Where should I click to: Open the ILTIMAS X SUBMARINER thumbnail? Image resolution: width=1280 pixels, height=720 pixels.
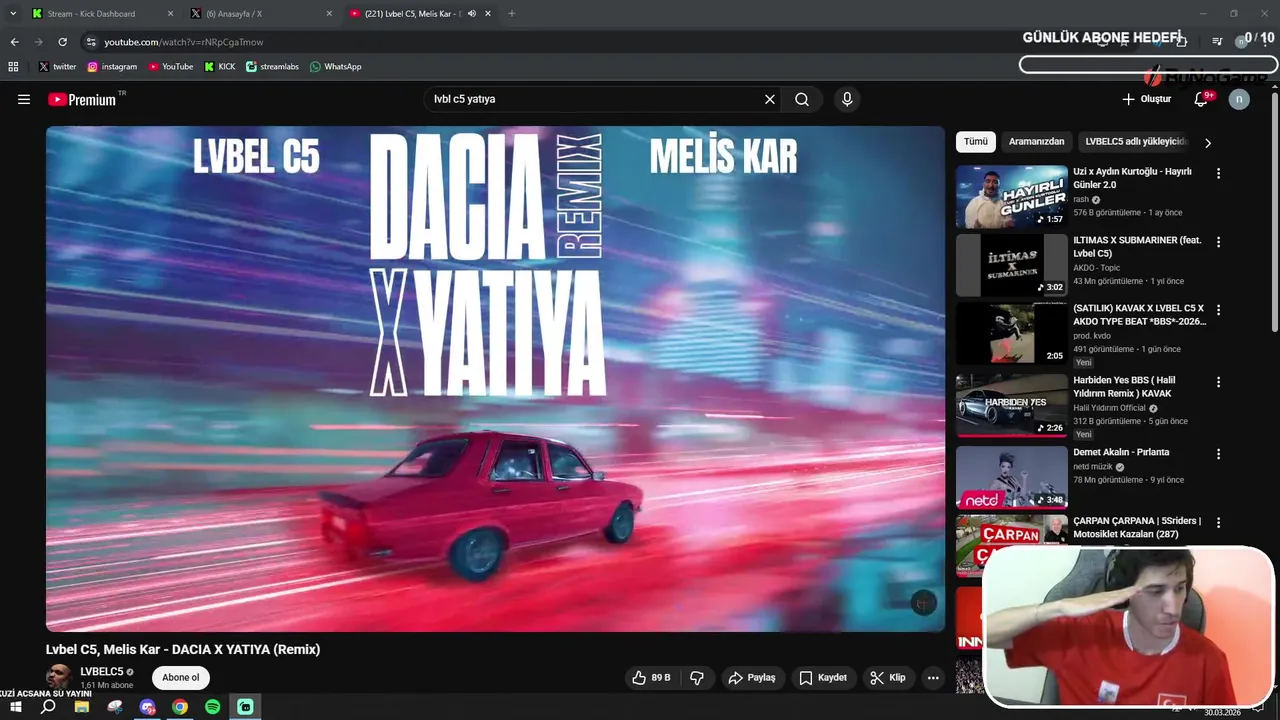click(x=1012, y=265)
